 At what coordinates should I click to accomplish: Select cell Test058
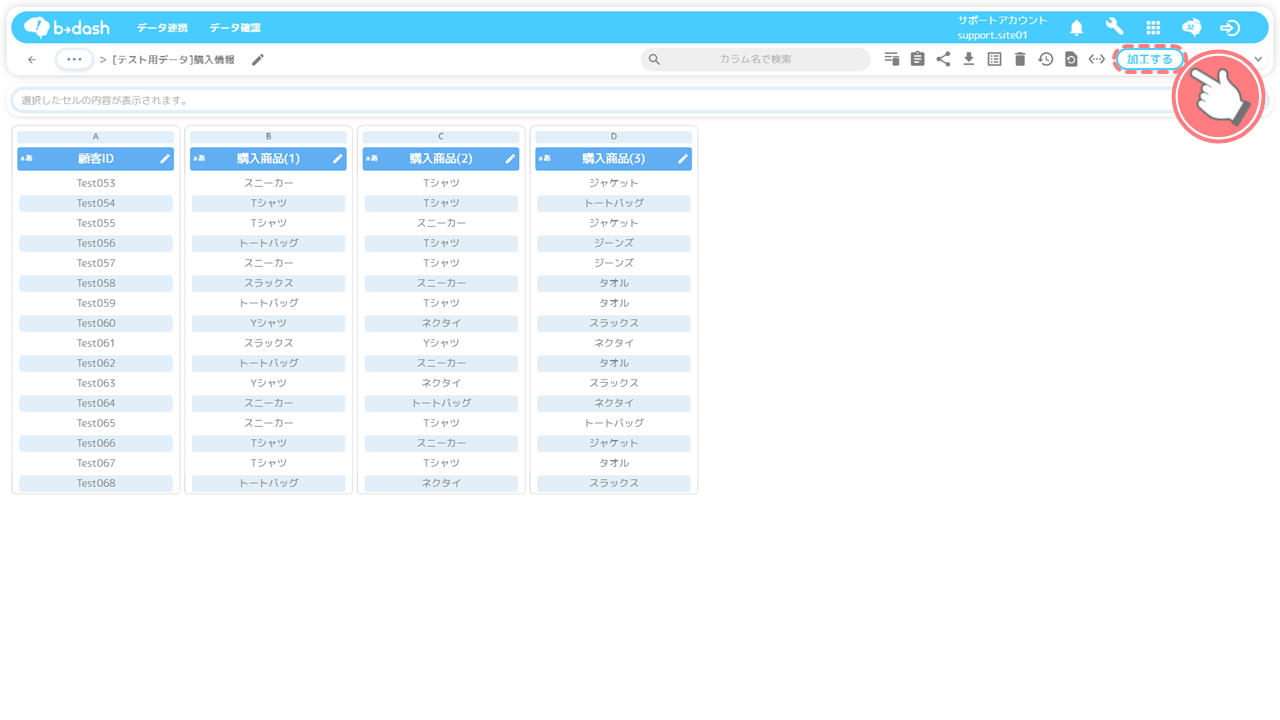tap(96, 283)
